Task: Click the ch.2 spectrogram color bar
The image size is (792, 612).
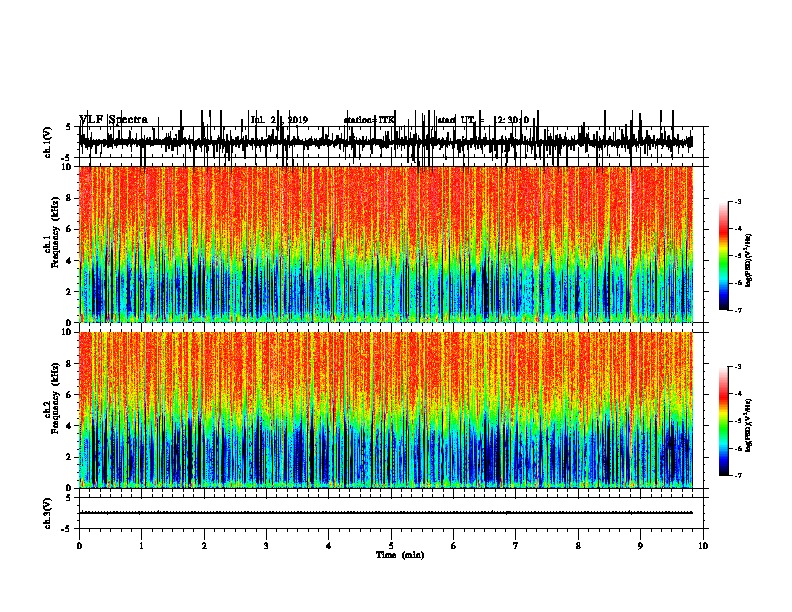Action: pyautogui.click(x=724, y=421)
